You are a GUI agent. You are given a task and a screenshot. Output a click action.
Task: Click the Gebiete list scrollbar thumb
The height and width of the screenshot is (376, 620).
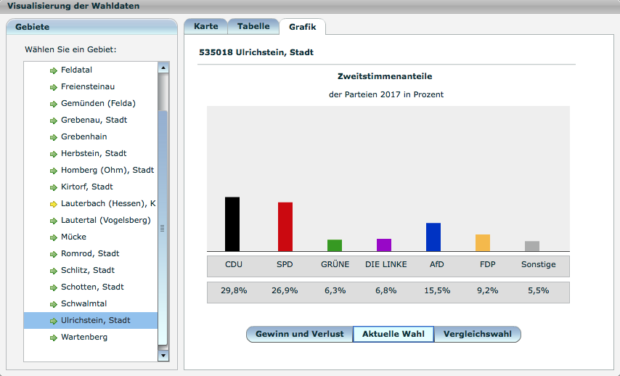click(163, 228)
